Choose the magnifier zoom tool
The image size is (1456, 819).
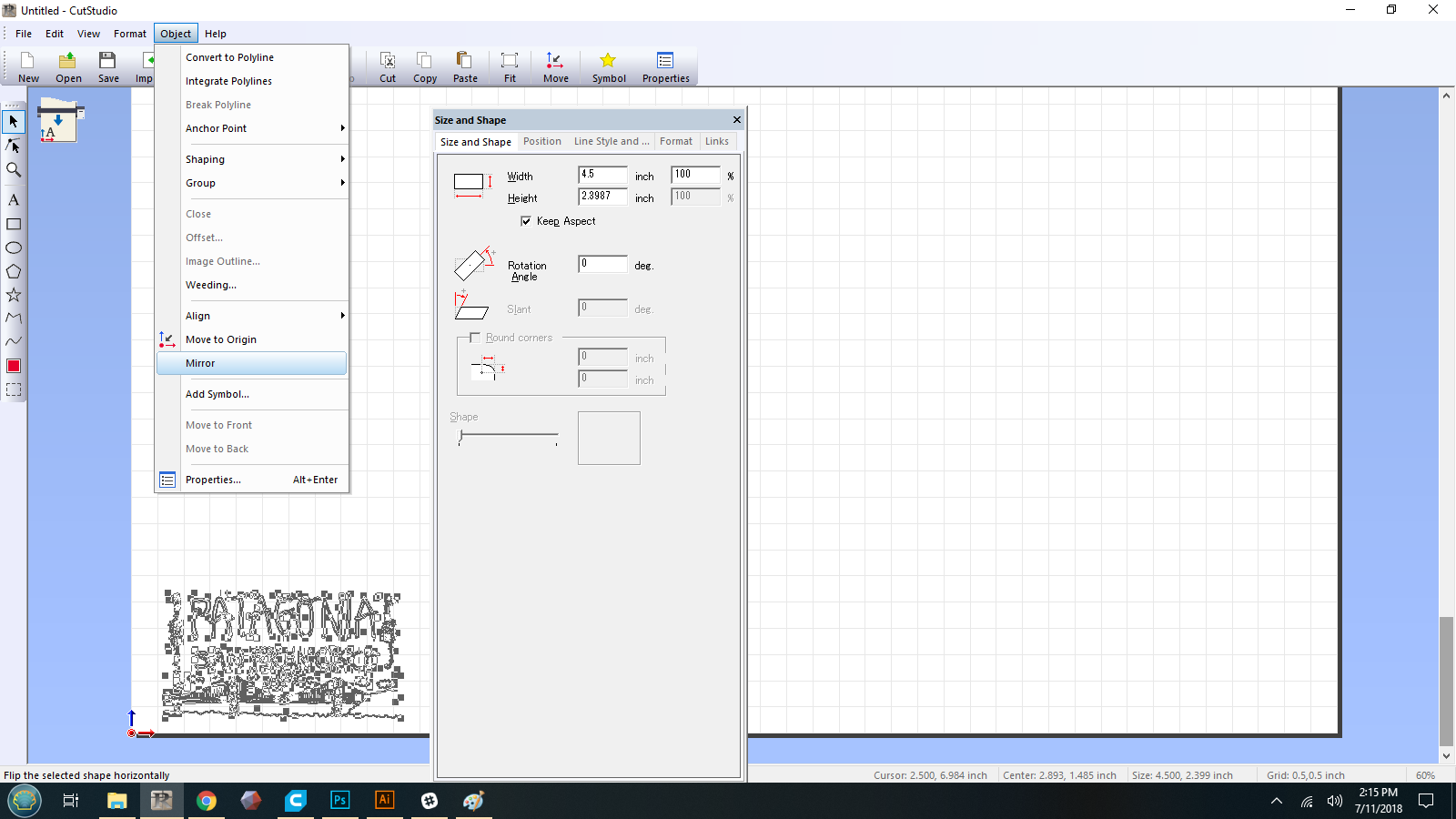[14, 170]
